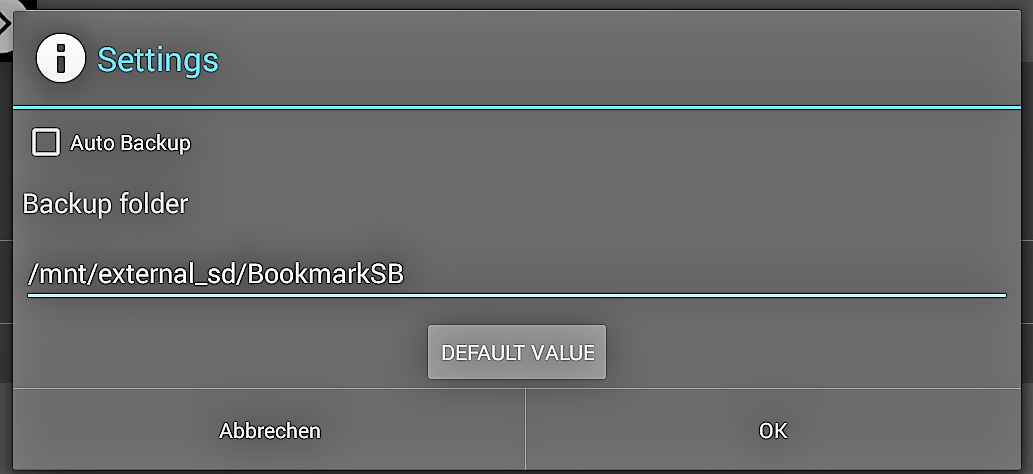Screen dimensions: 1033x474
Task: Toggle Auto Backup via its text label
Action: 130,143
